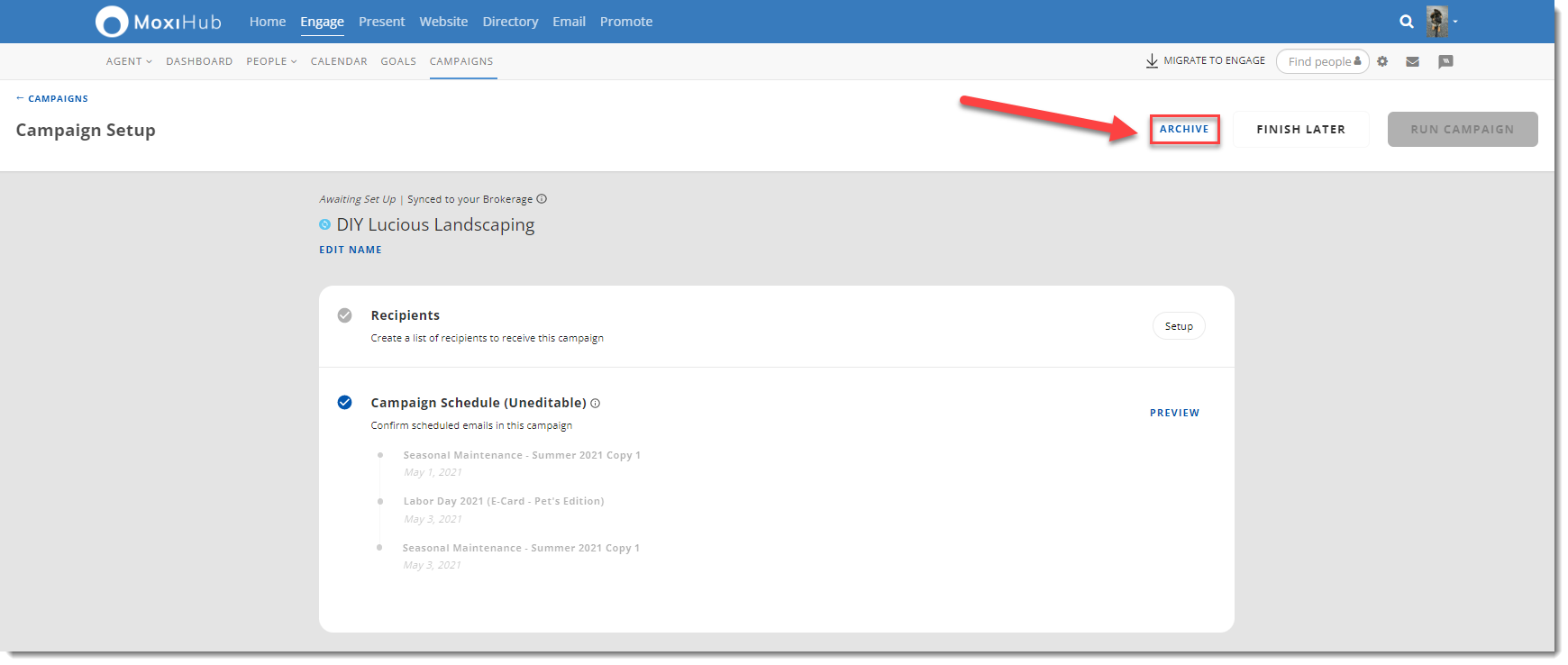Expand the People dropdown menu
Viewport: 1568px width, 665px height.
271,61
